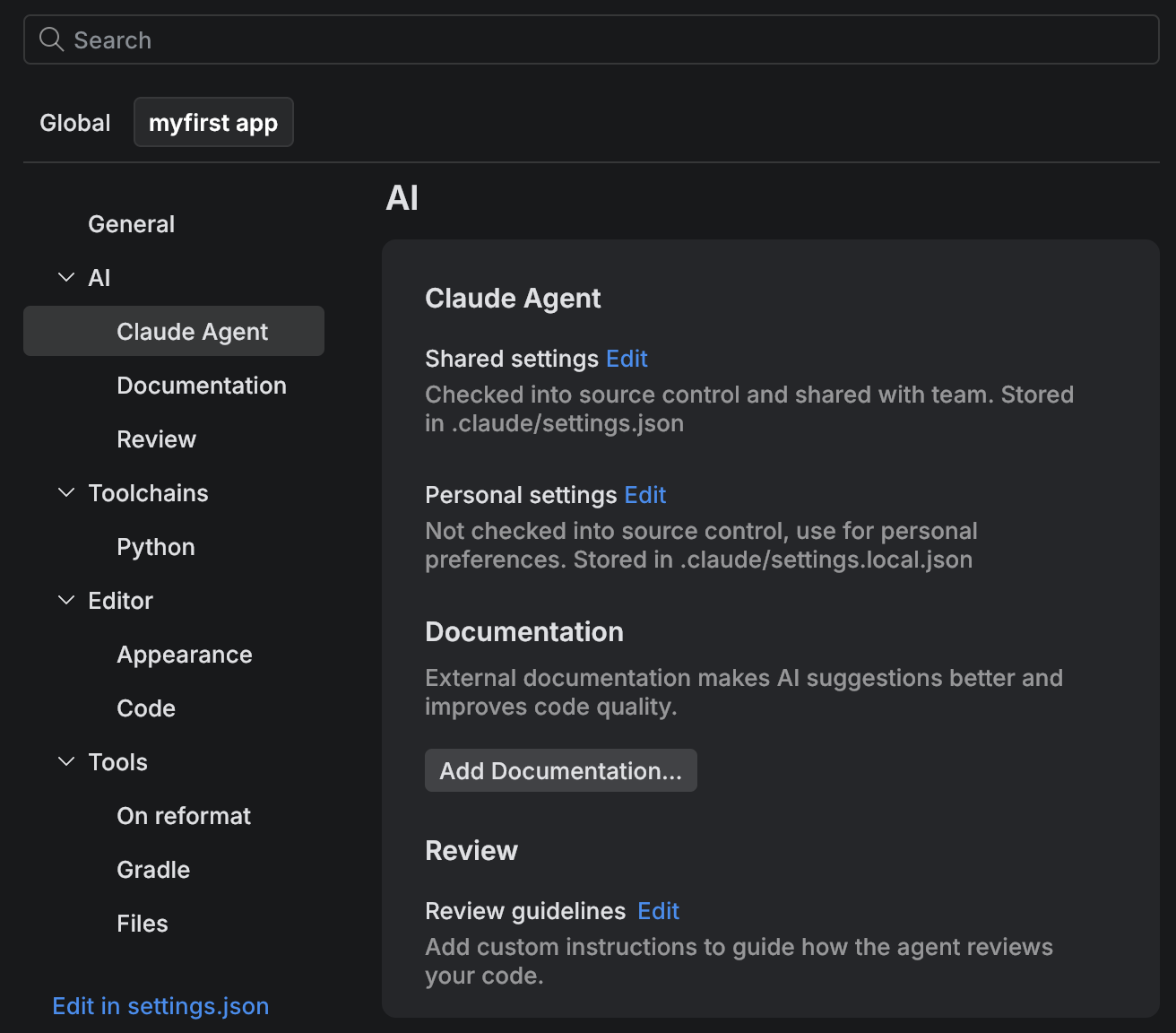Click the Add Documentation button

coord(560,769)
